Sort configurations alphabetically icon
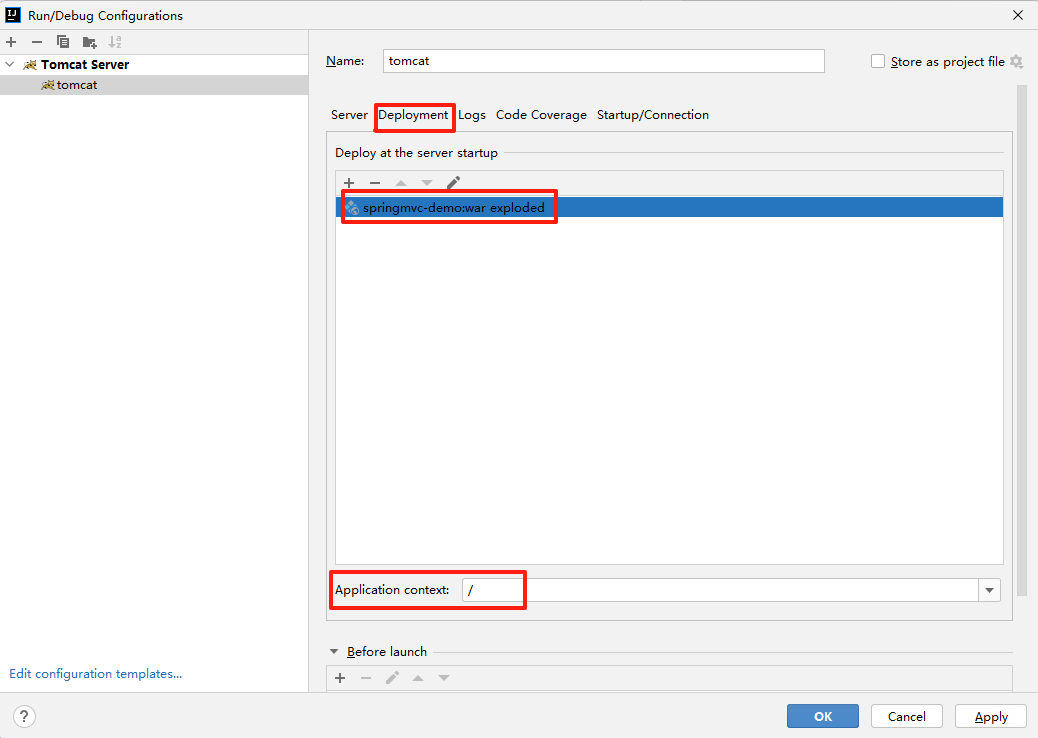The width and height of the screenshot is (1038, 738). click(x=115, y=42)
